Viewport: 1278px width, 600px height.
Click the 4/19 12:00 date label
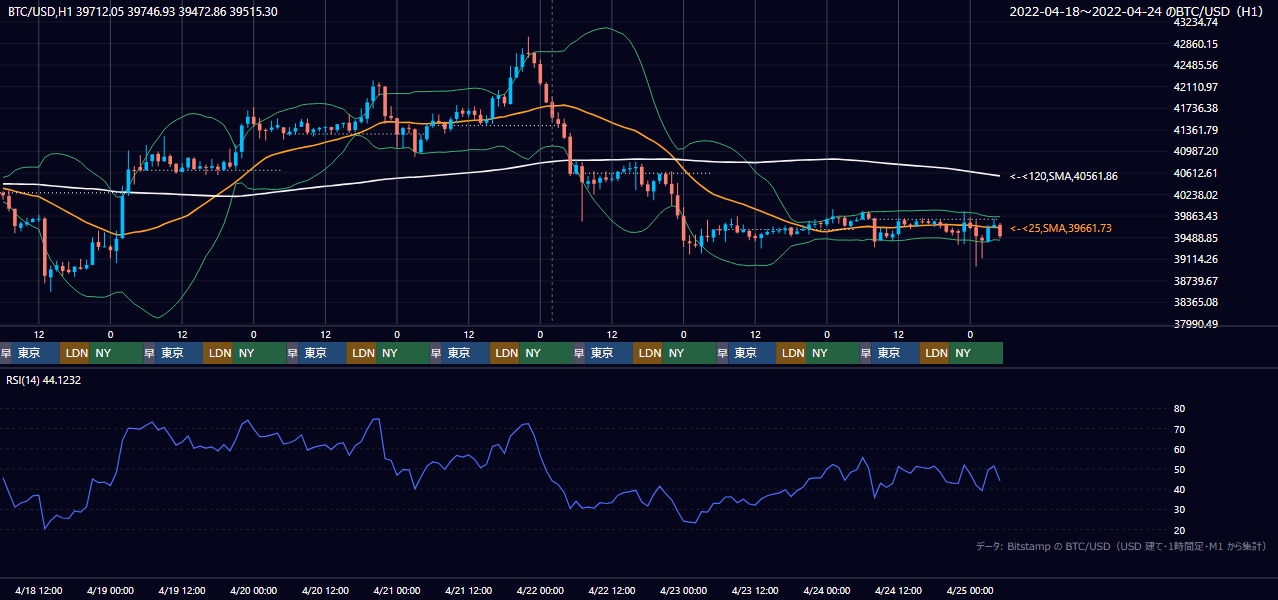pos(182,590)
